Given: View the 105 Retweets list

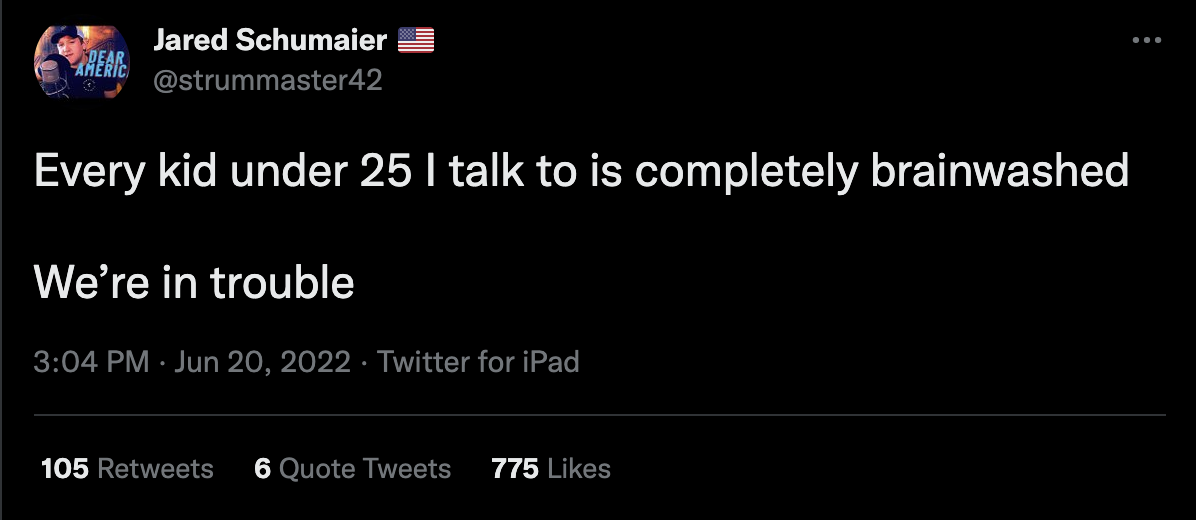Looking at the screenshot, I should tap(127, 468).
